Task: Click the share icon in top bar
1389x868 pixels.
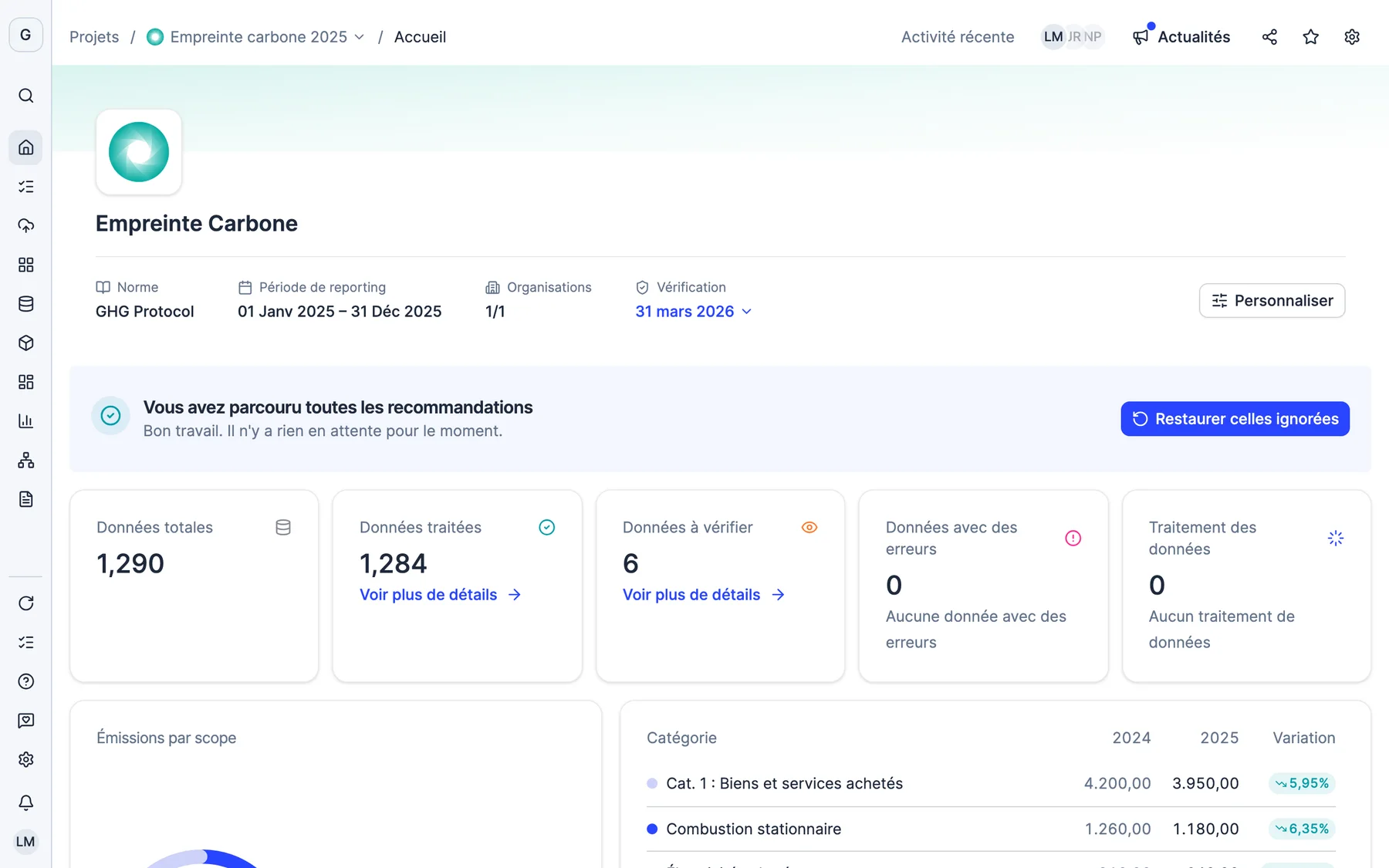Action: (1269, 37)
